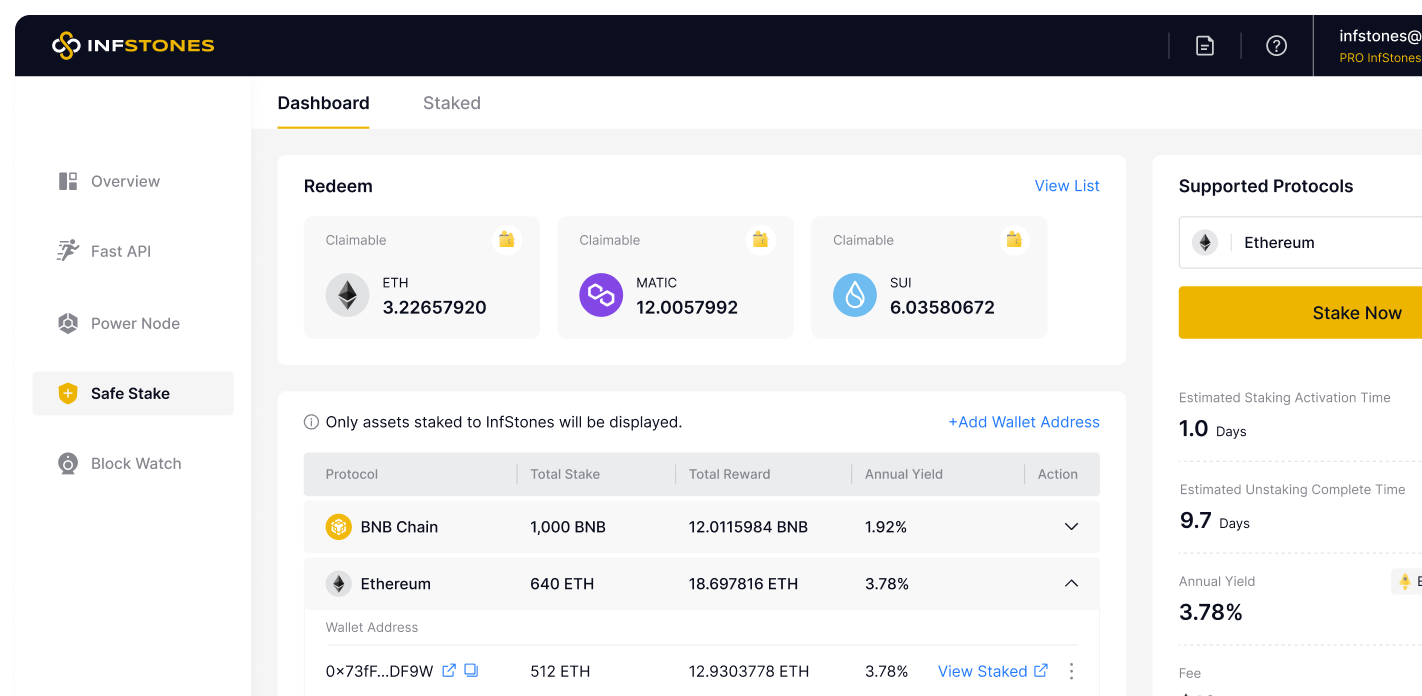The height and width of the screenshot is (696, 1422).
Task: Click the 640 ETH total stake cell
Action: pyautogui.click(x=562, y=584)
